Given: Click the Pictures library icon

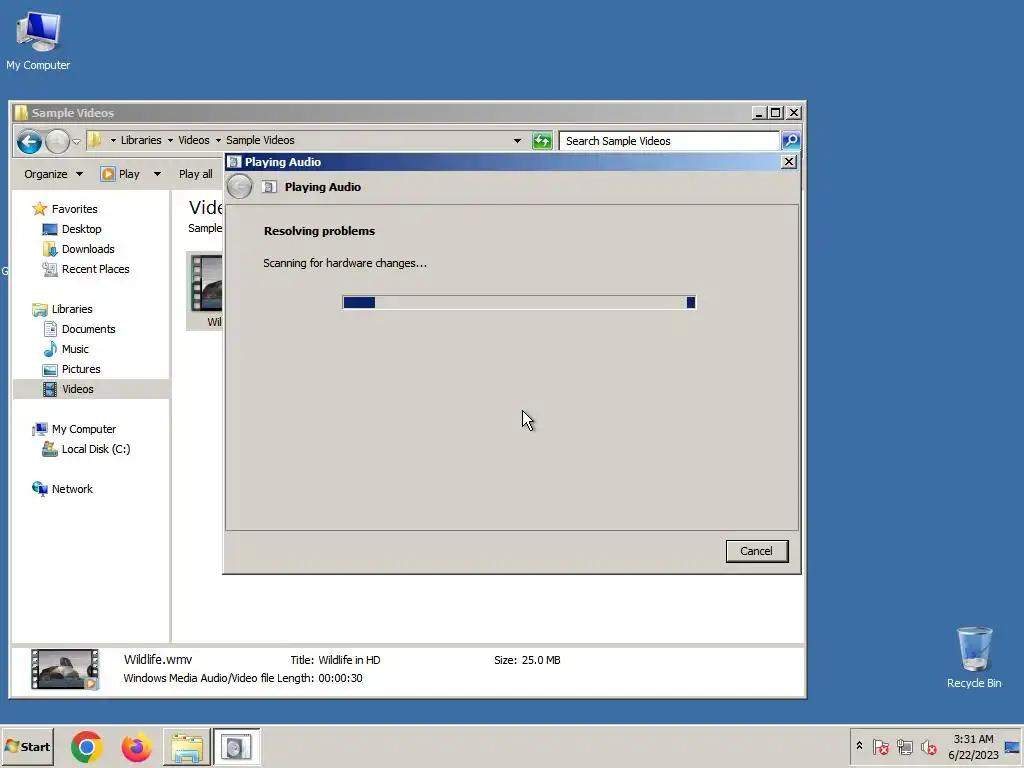Looking at the screenshot, I should click(x=50, y=370).
